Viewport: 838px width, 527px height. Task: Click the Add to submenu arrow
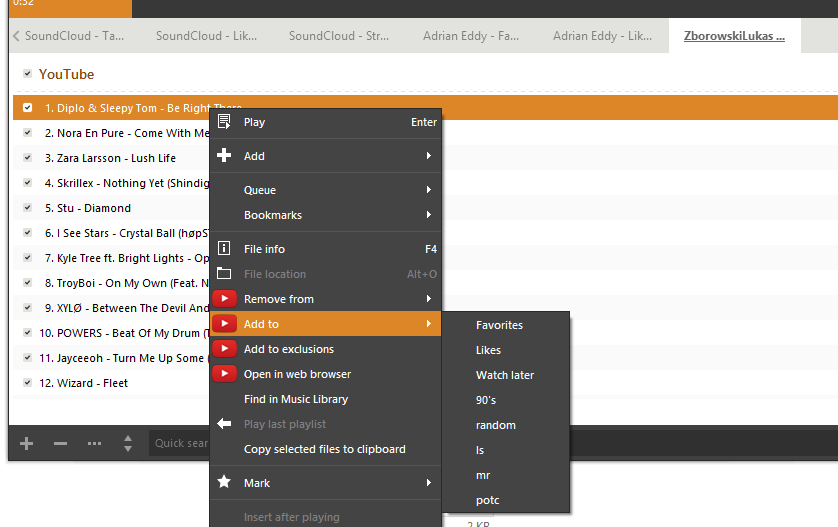pos(429,324)
